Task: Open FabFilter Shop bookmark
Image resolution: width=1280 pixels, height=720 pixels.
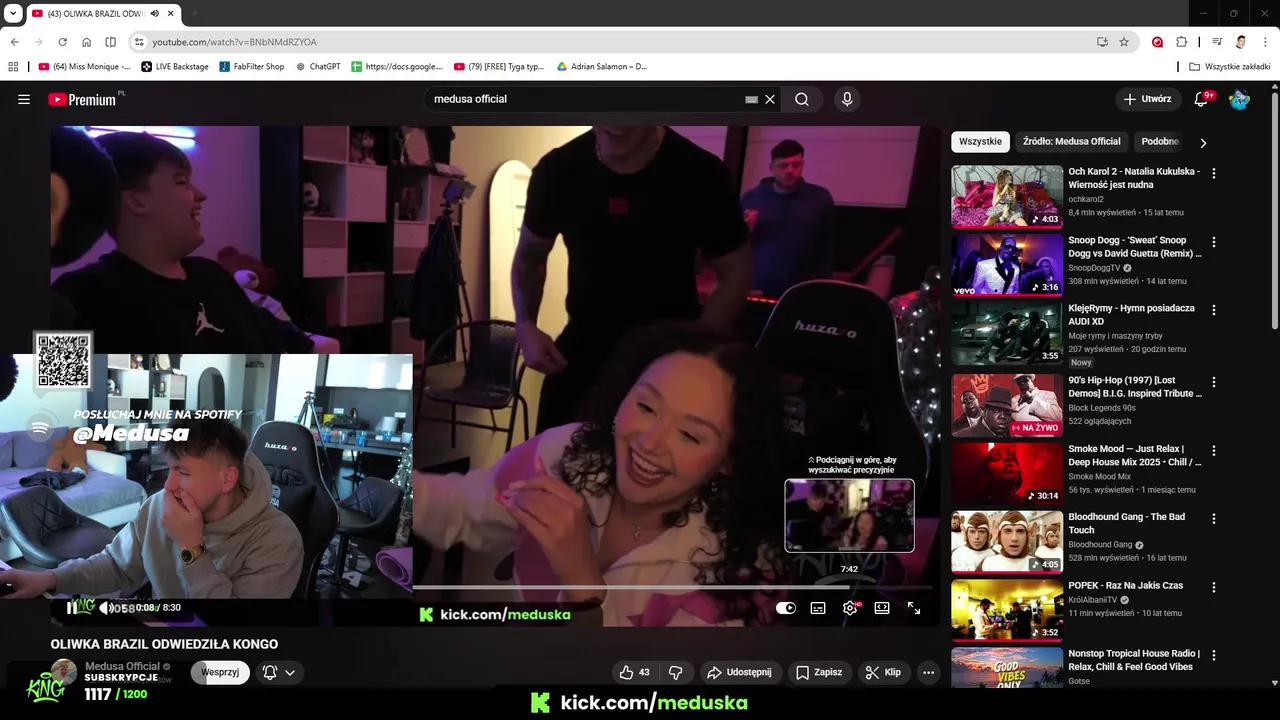Action: [x=252, y=67]
